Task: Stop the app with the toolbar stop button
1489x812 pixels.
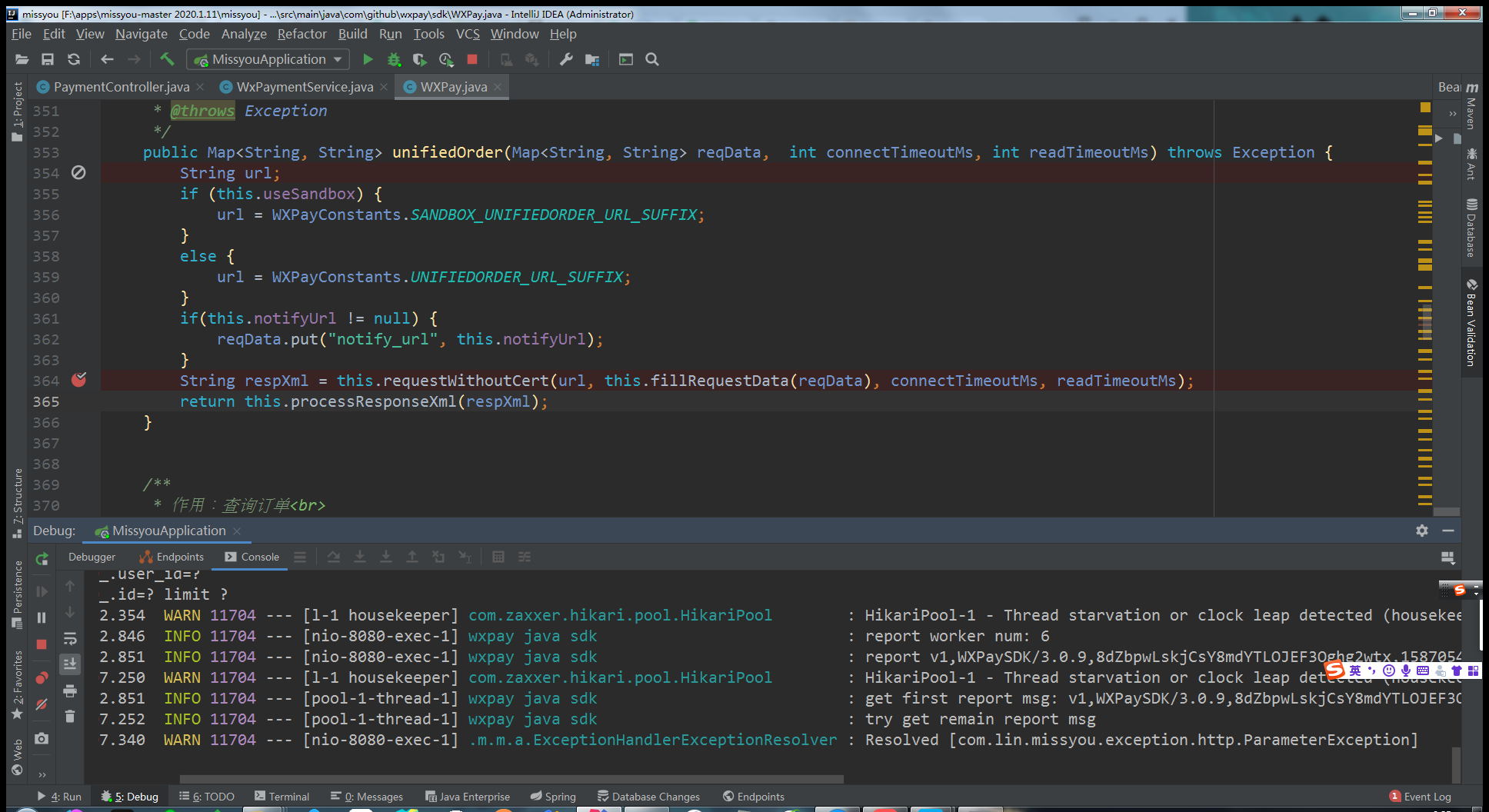Action: [x=472, y=59]
